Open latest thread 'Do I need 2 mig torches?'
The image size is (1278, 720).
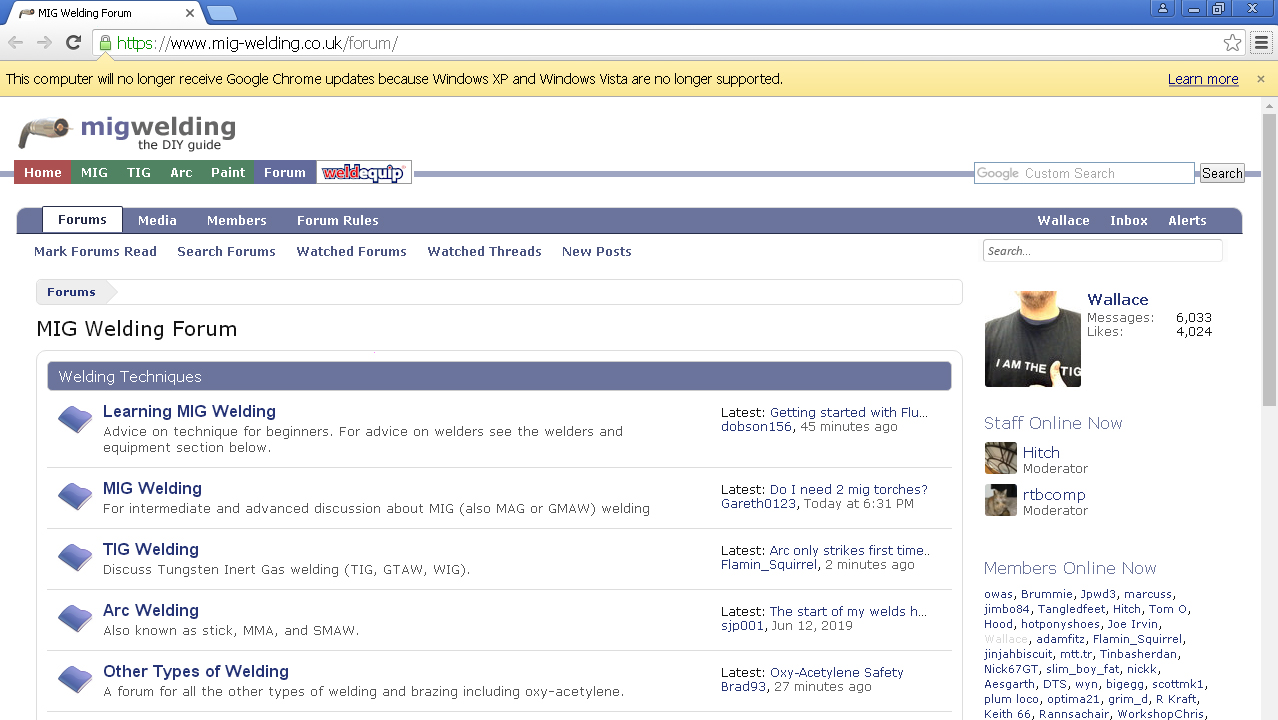849,489
